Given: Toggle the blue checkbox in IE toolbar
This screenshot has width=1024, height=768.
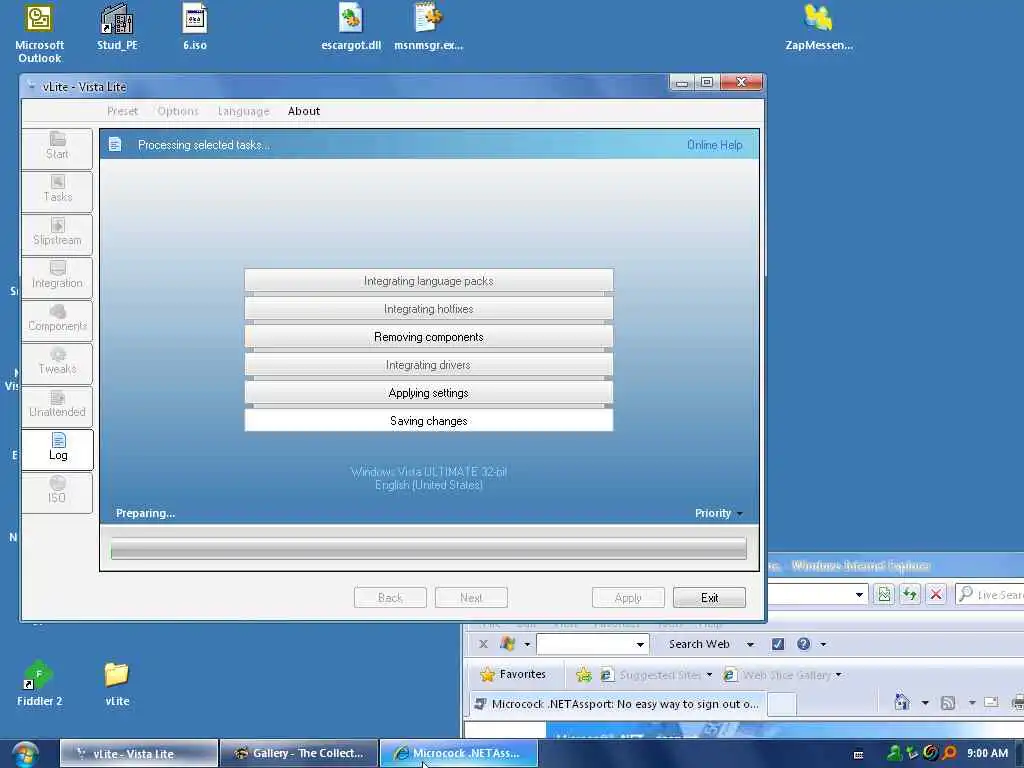Looking at the screenshot, I should (778, 644).
